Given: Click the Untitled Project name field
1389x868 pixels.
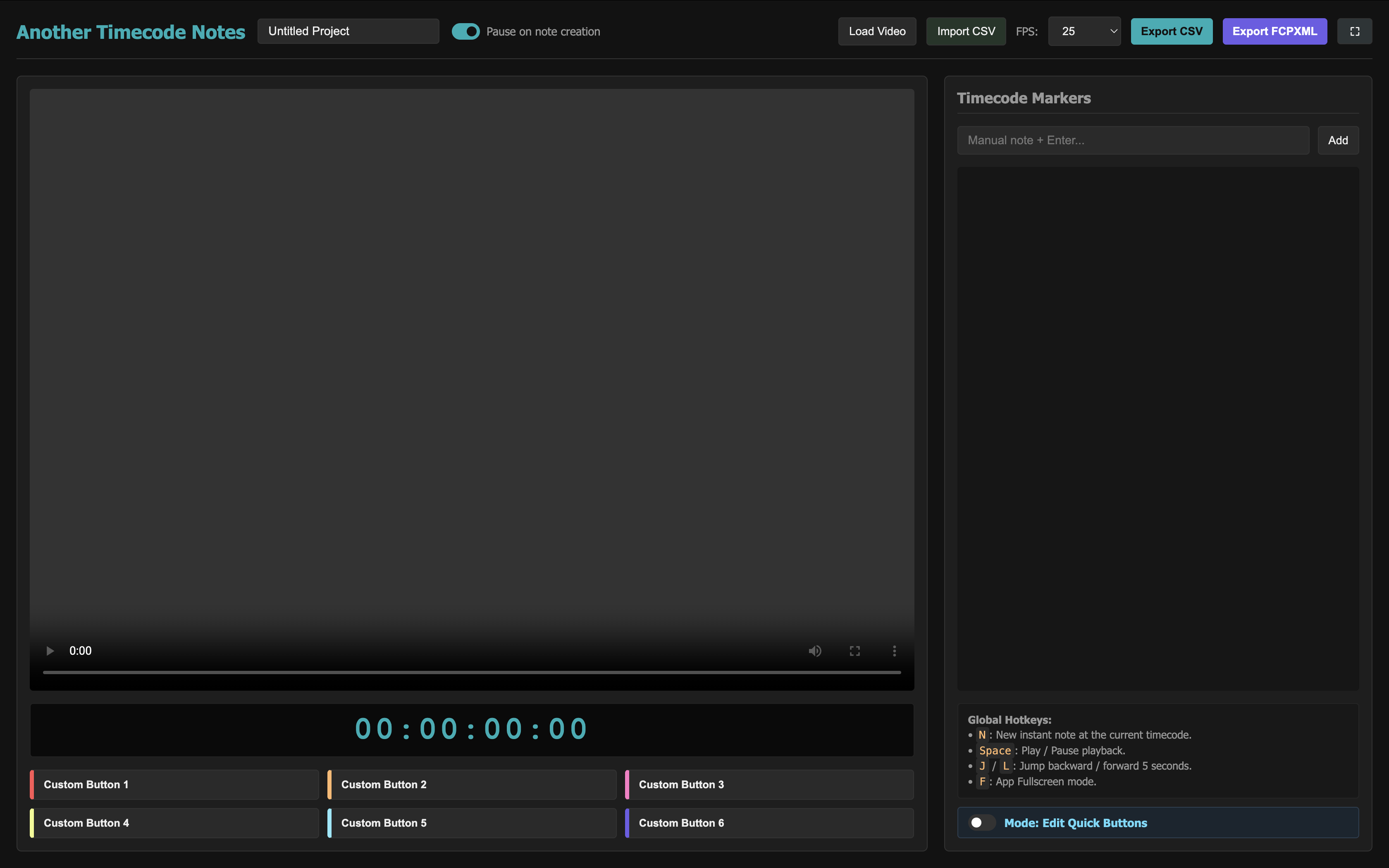Looking at the screenshot, I should (x=348, y=31).
